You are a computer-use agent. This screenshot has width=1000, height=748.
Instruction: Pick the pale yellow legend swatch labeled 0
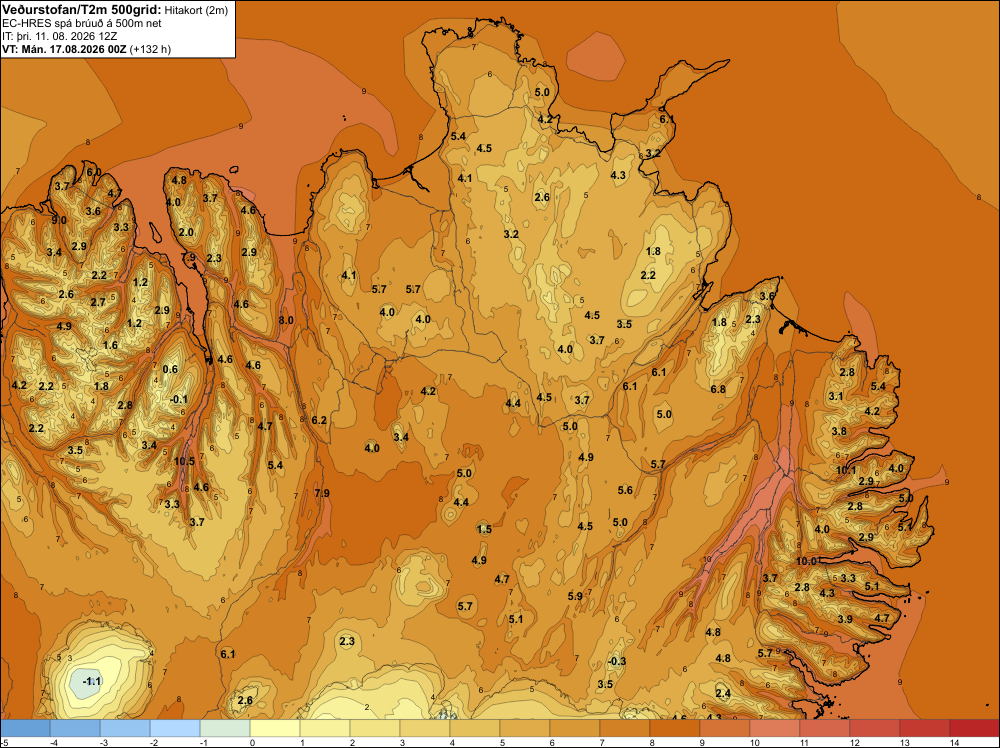[274, 728]
